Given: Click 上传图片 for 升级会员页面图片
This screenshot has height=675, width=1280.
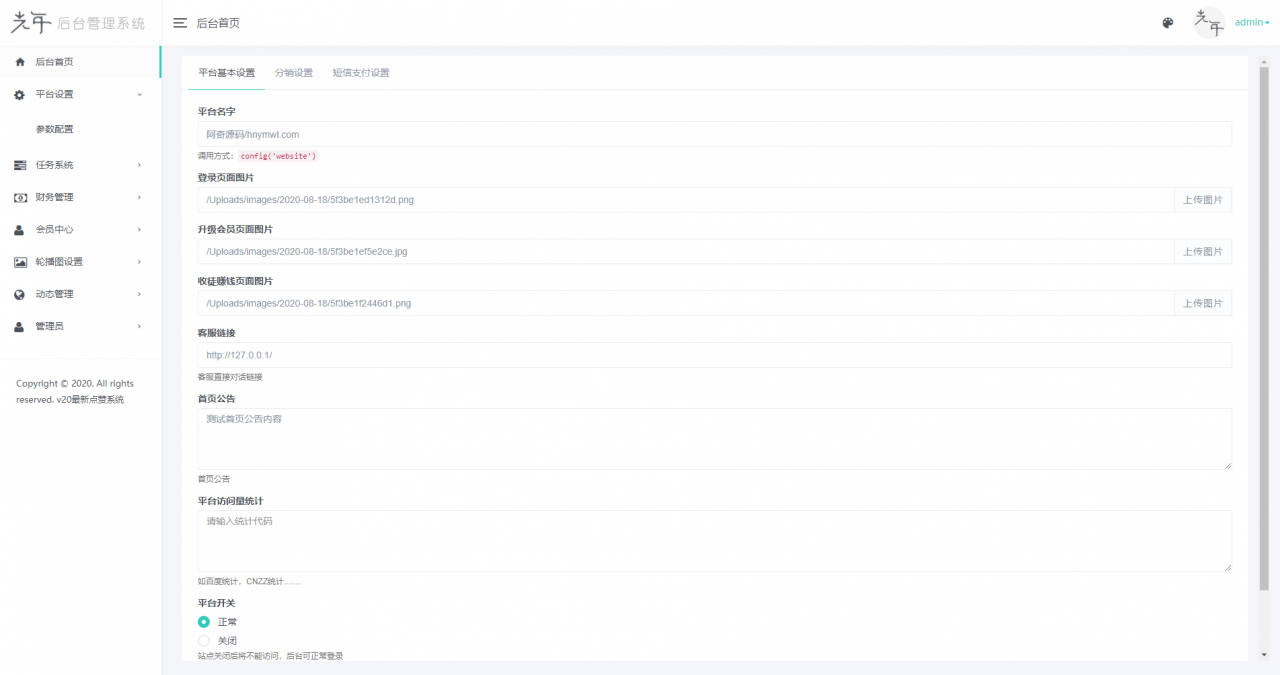Looking at the screenshot, I should 1202,252.
